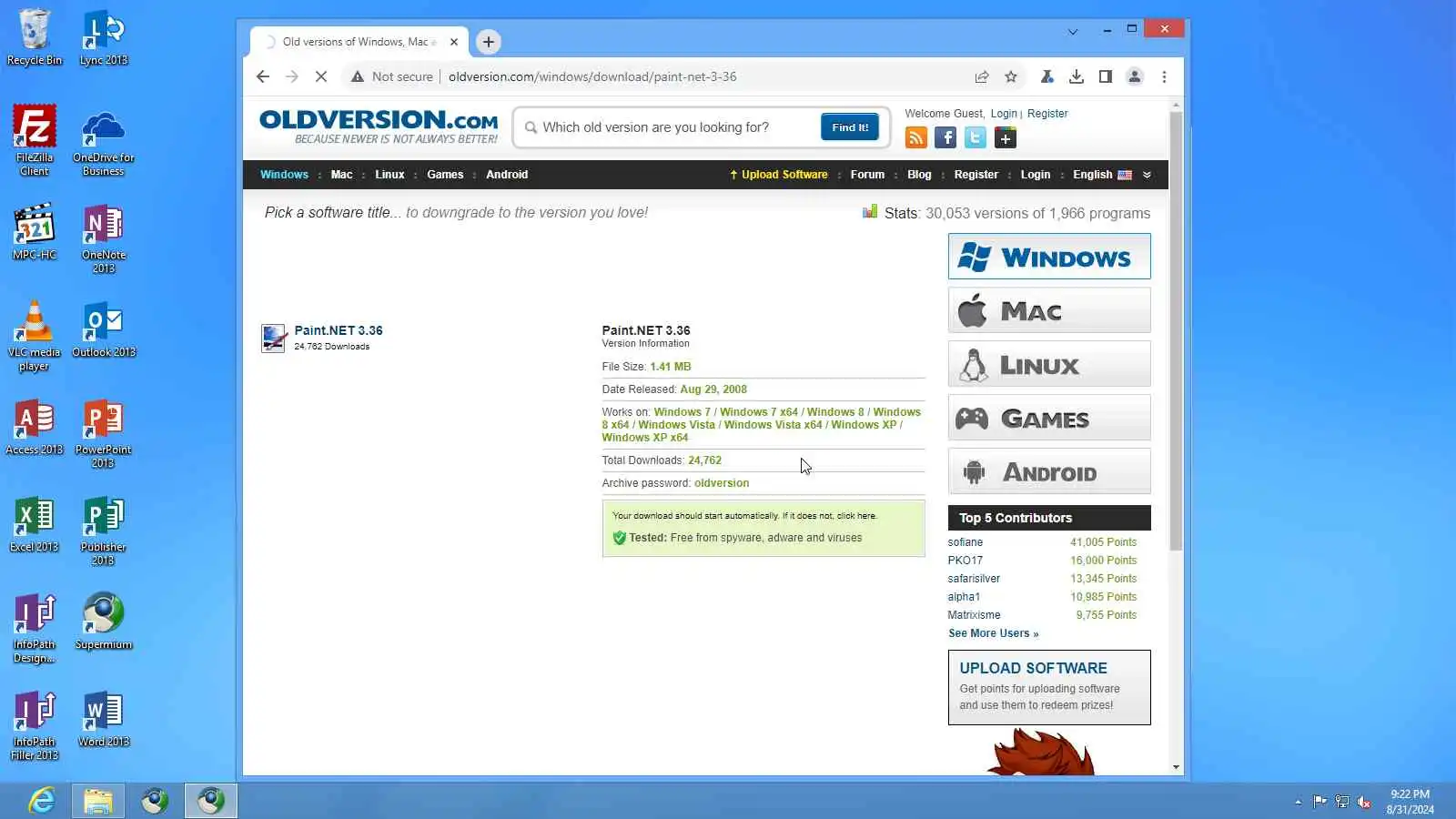Select the PowerPoint 2013 desktop icon

point(104,432)
